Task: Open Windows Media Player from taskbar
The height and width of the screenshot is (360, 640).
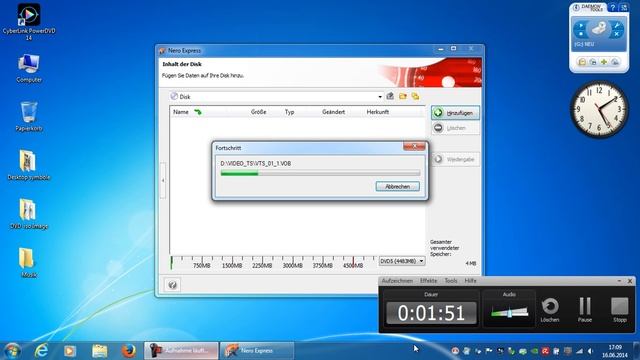Action: (x=70, y=351)
